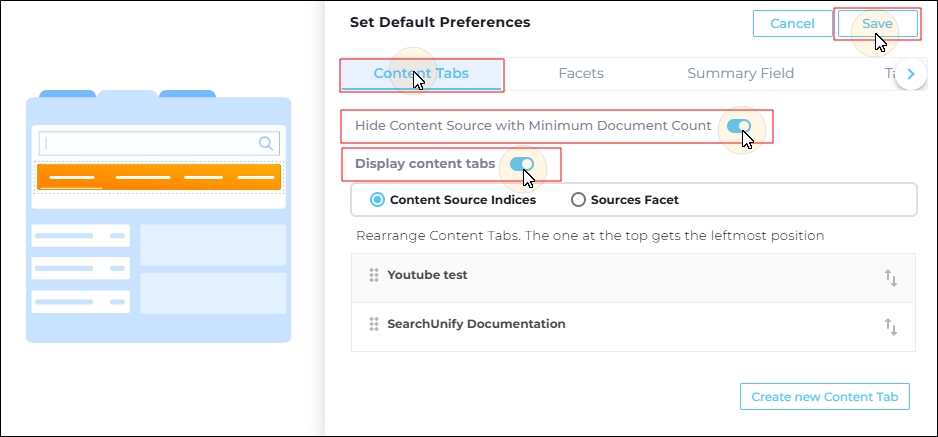
Task: Click Create new Content Tab button
Action: point(825,397)
